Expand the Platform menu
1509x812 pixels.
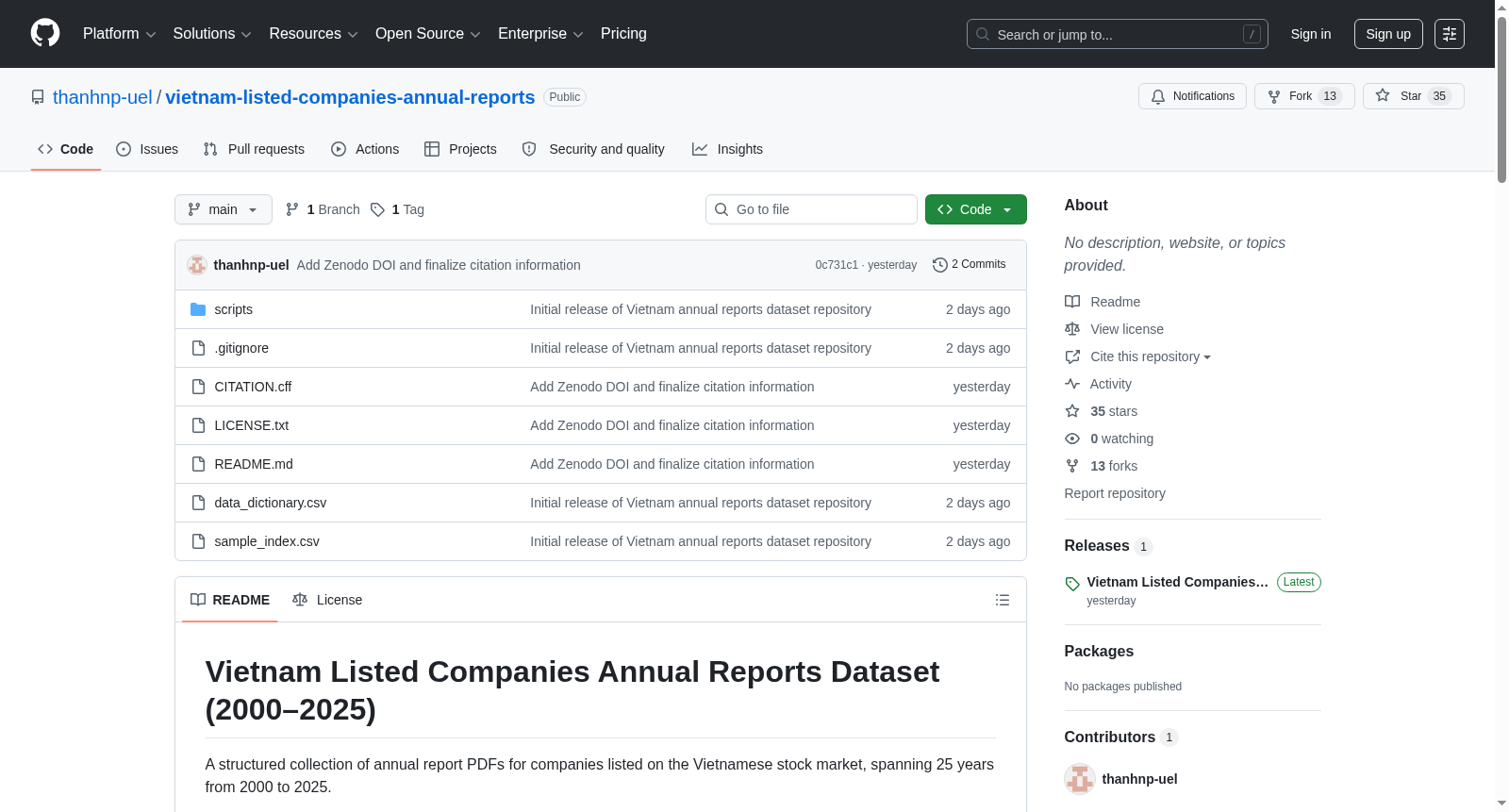tap(119, 34)
